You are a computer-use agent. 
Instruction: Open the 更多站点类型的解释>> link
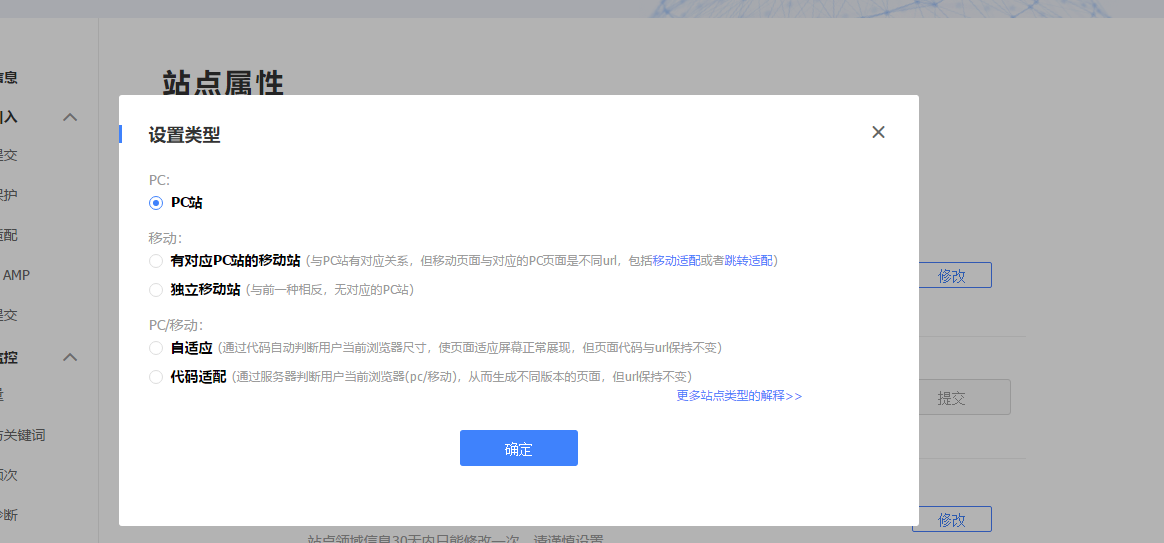tap(739, 396)
